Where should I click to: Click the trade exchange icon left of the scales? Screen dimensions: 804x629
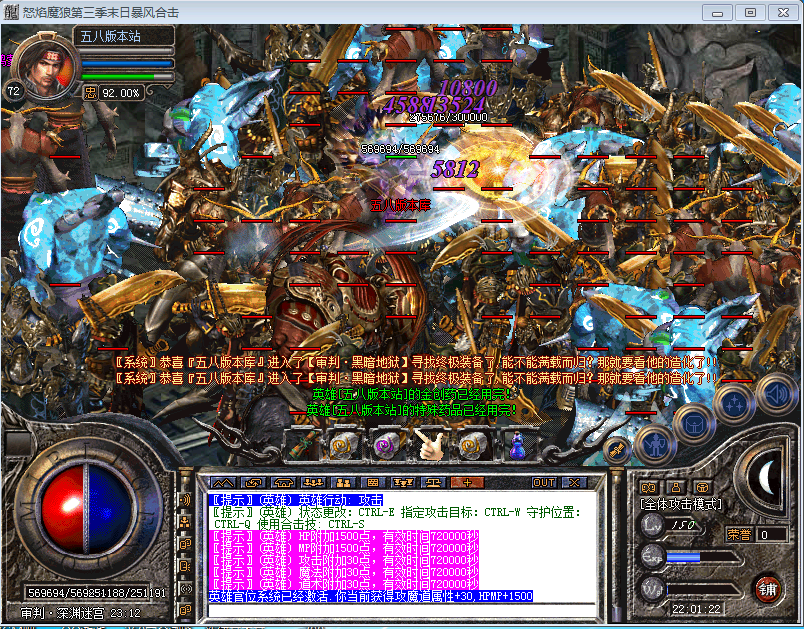pyautogui.click(x=403, y=482)
